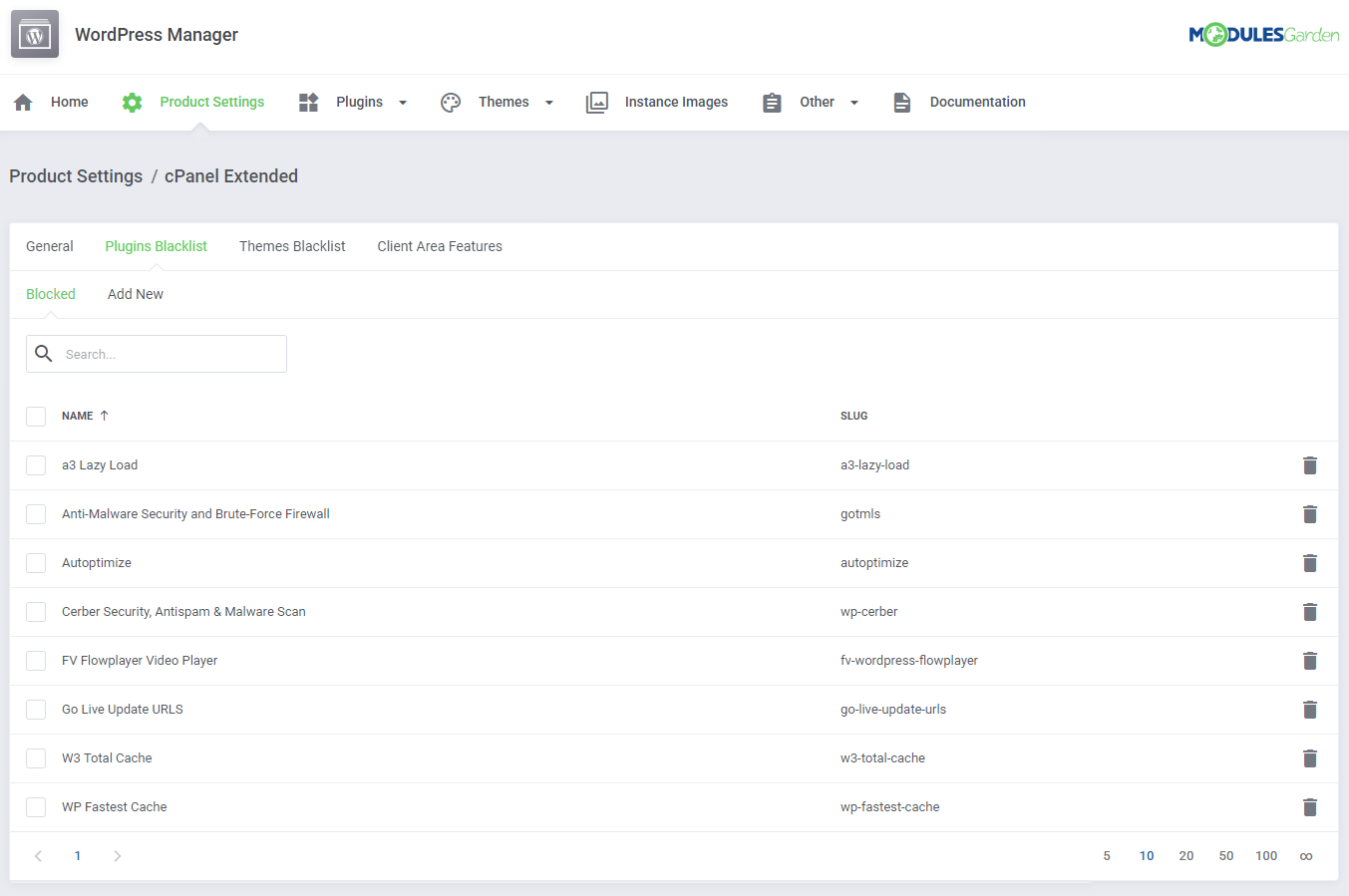Open the Home page via home icon
Screen dimensions: 1349x896
coord(22,101)
